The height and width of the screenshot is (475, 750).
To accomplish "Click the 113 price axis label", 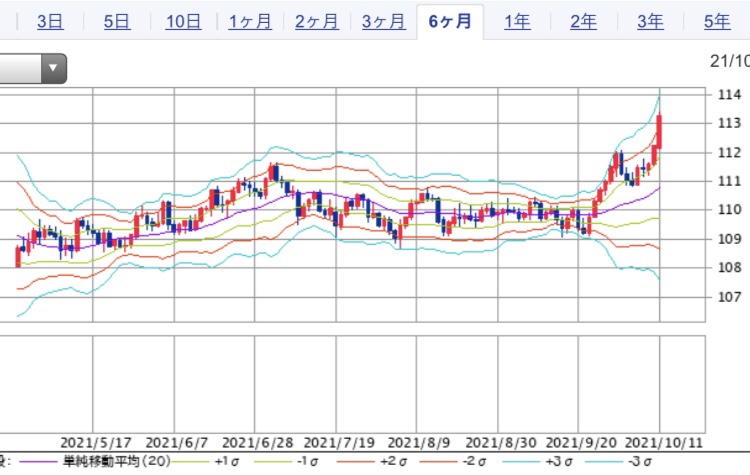I will (729, 123).
